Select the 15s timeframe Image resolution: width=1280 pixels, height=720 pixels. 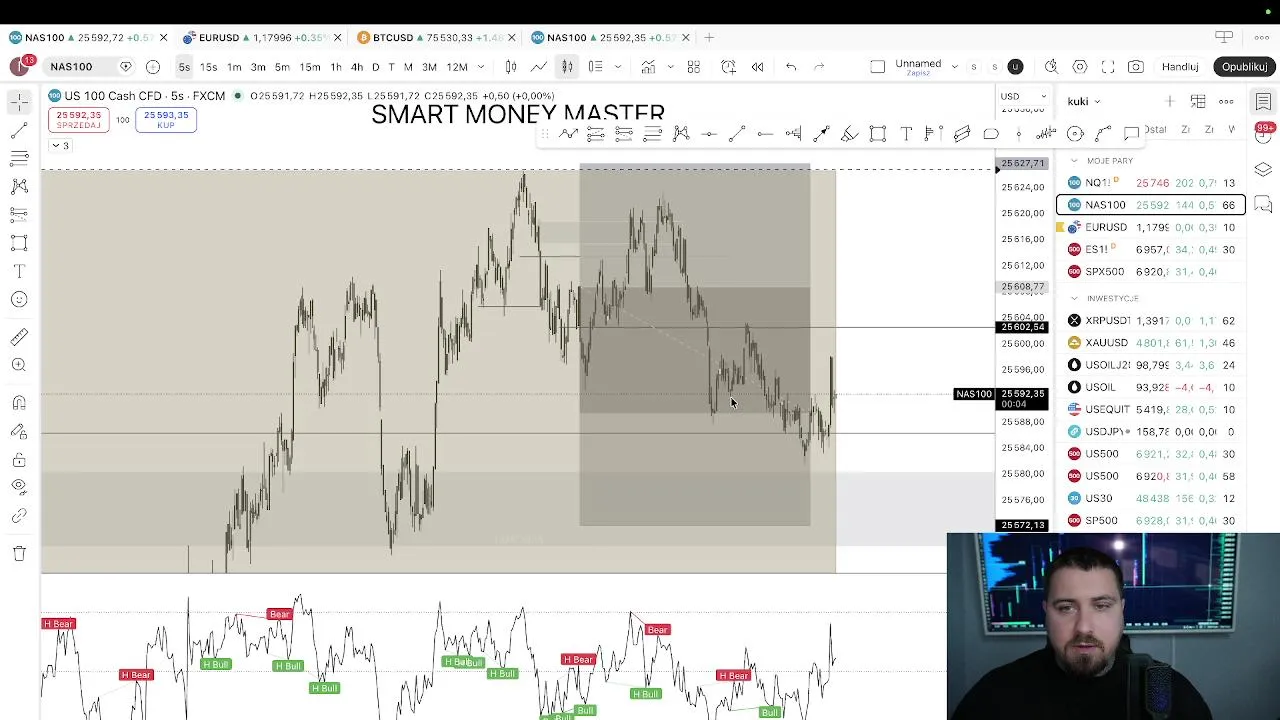click(x=208, y=67)
